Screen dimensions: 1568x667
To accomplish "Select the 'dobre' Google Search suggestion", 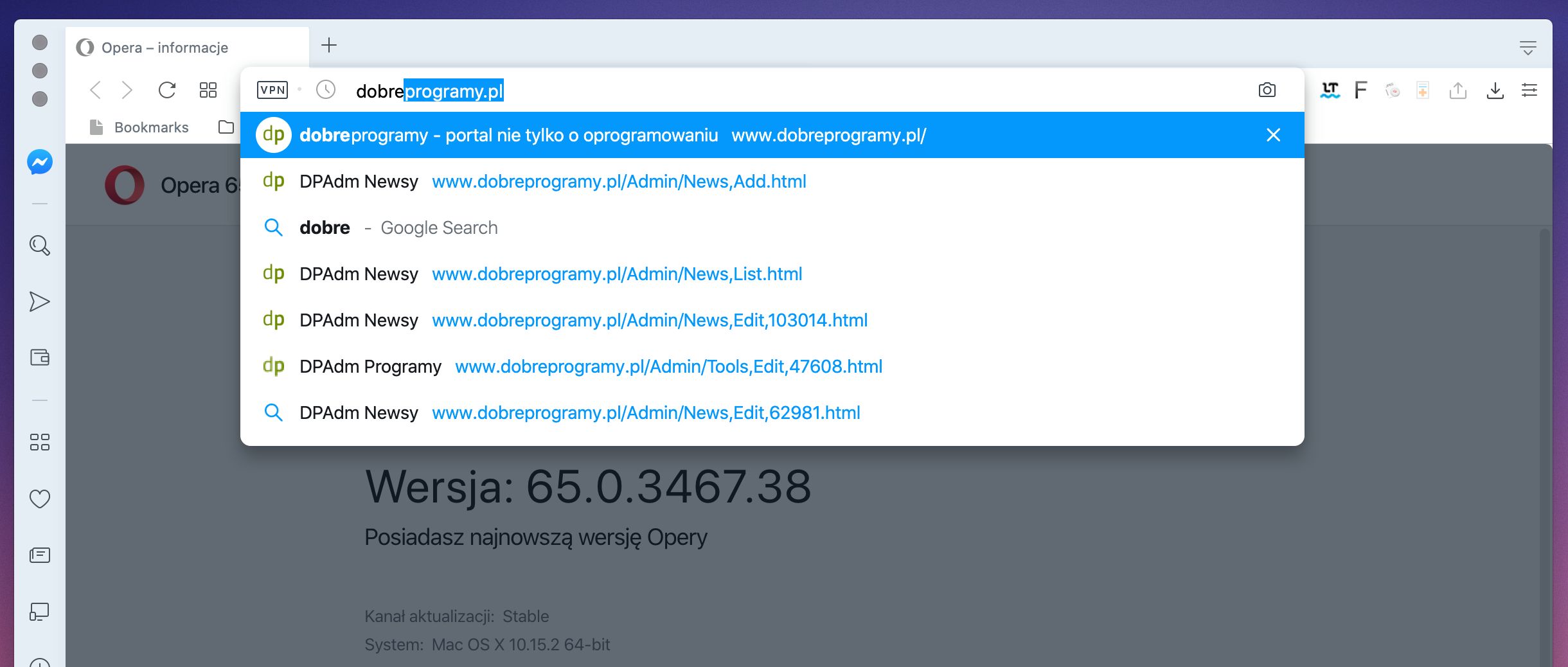I will click(x=772, y=227).
